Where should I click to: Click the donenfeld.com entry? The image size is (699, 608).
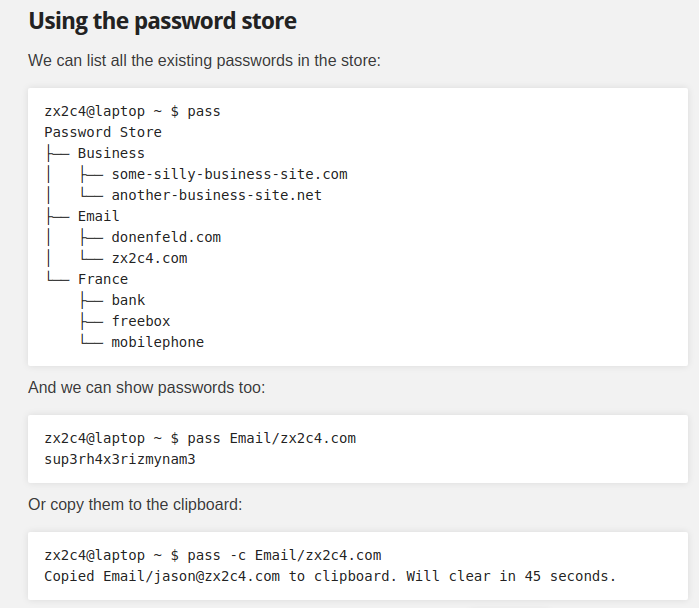(x=166, y=237)
